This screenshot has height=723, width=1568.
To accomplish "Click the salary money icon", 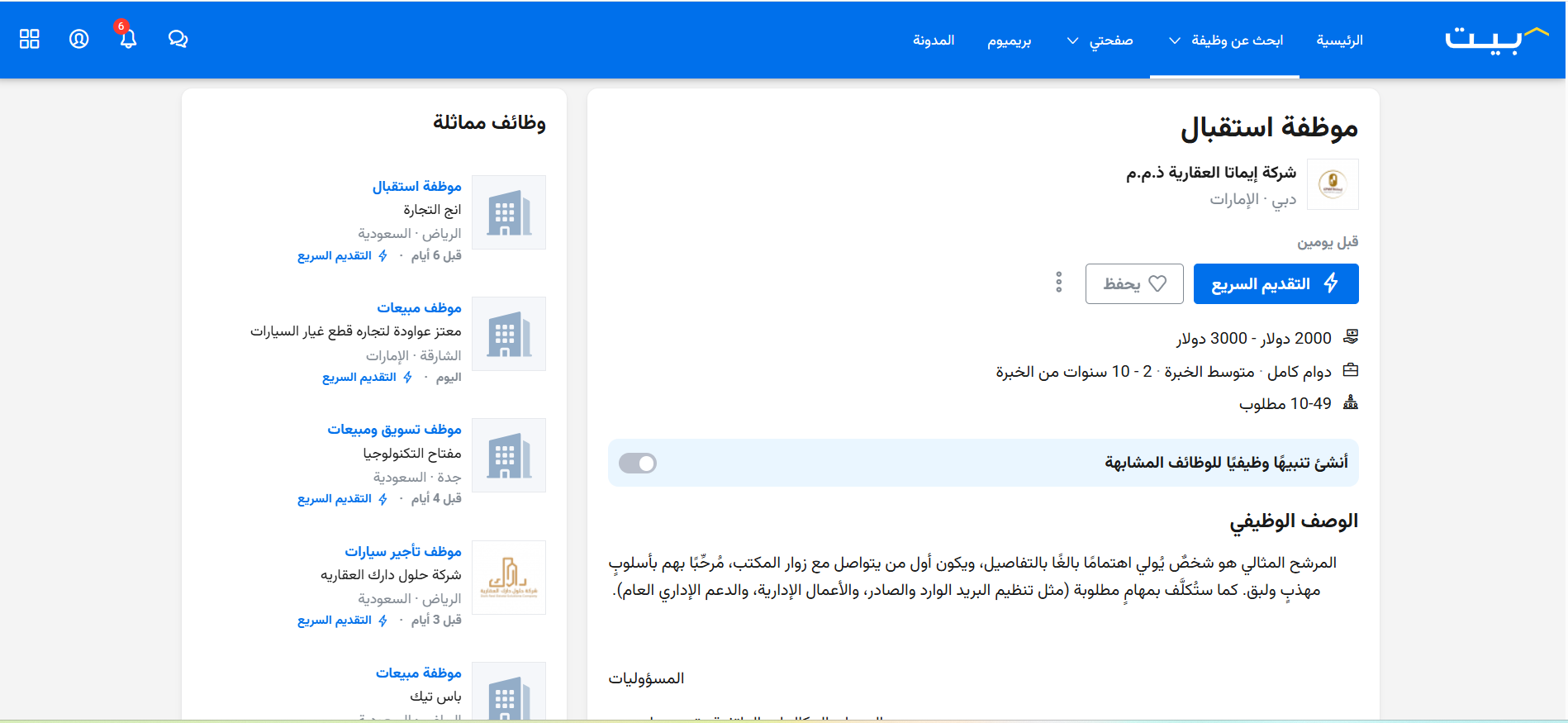I will pos(1351,337).
